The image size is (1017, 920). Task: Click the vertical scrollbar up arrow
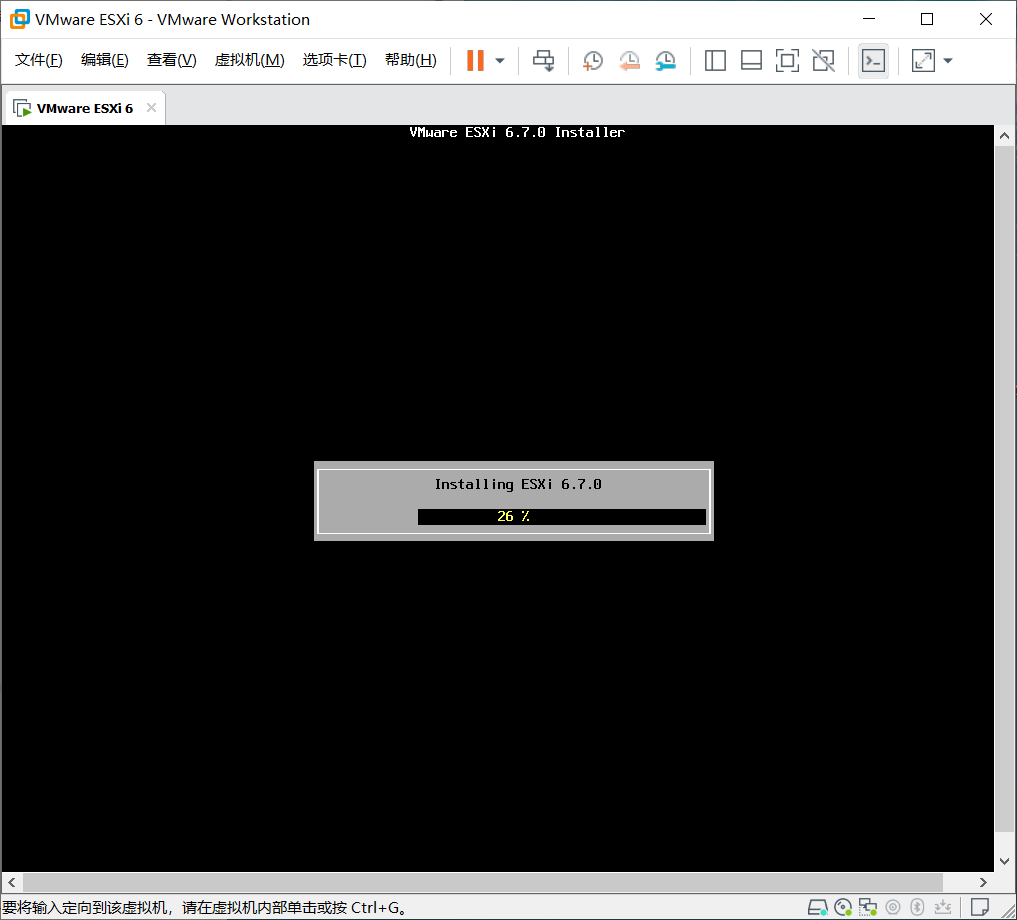[1004, 136]
